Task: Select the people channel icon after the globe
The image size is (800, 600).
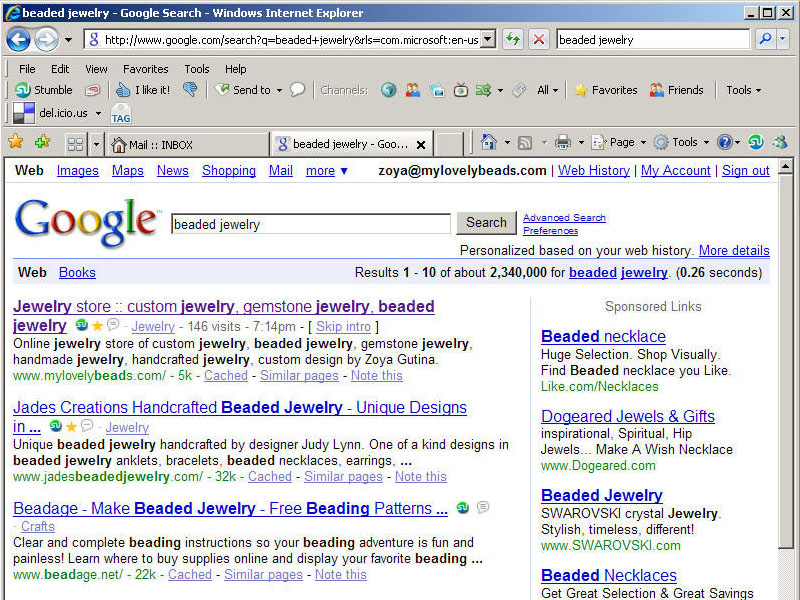Action: pos(412,90)
